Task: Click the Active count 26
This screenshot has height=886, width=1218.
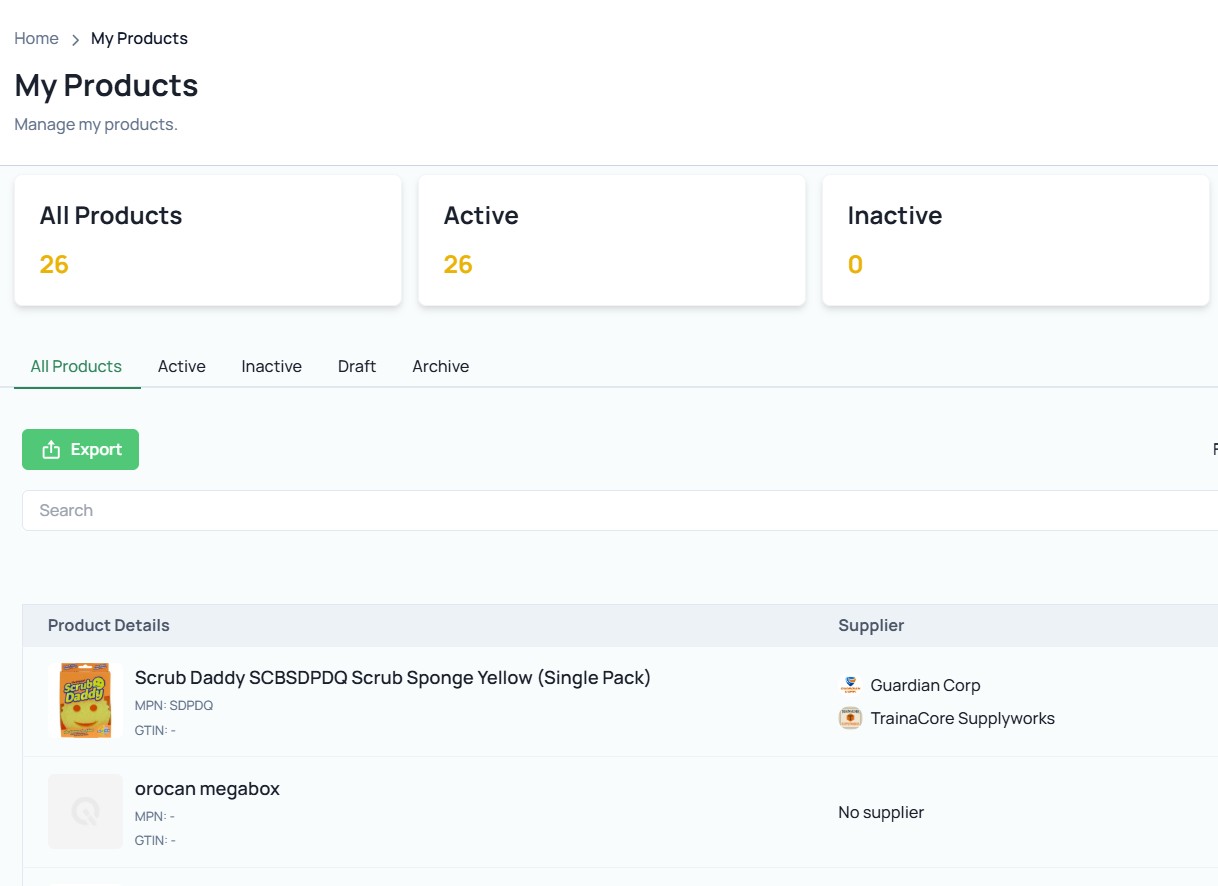Action: pos(458,264)
